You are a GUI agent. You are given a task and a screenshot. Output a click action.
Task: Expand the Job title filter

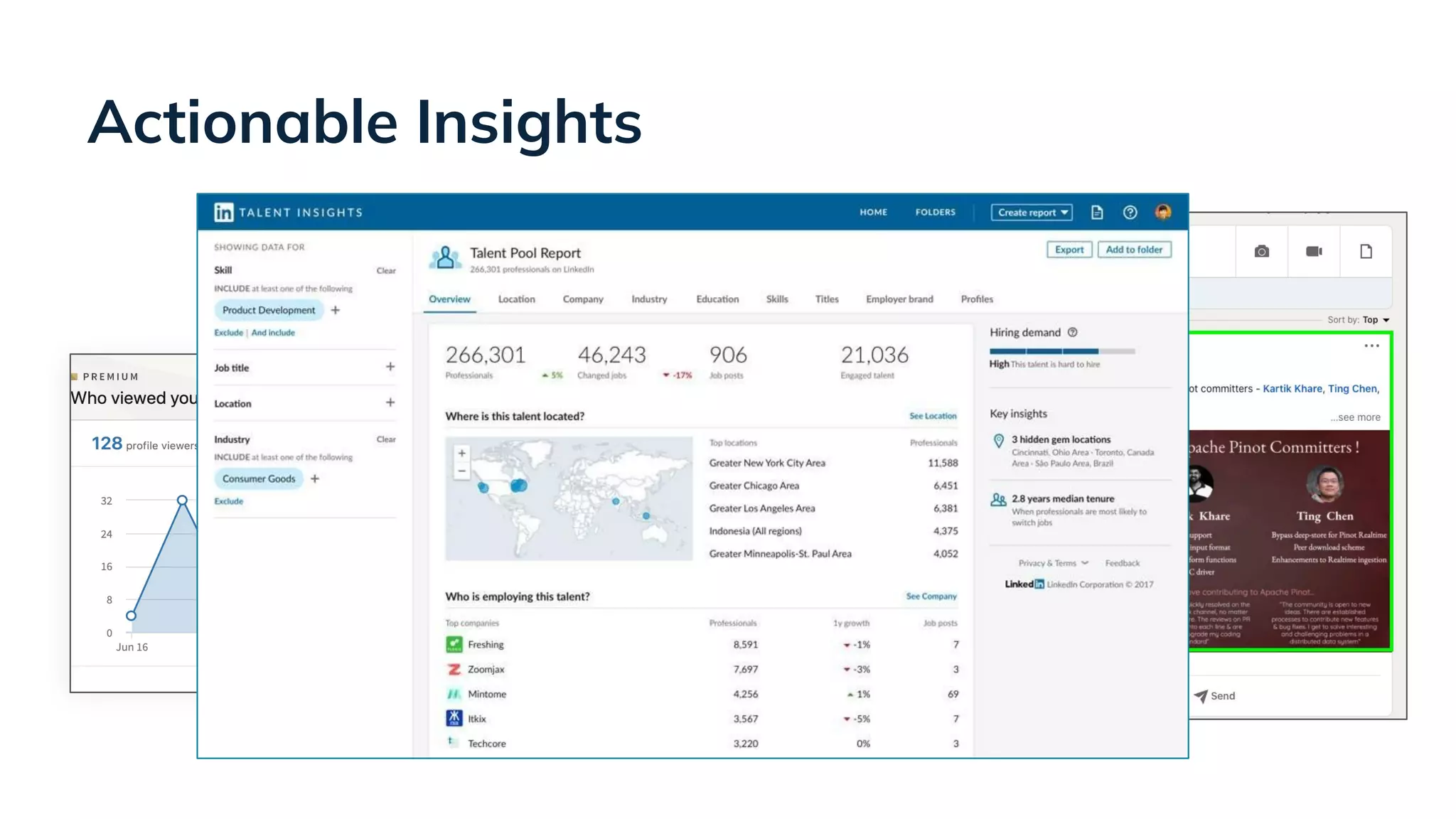390,367
